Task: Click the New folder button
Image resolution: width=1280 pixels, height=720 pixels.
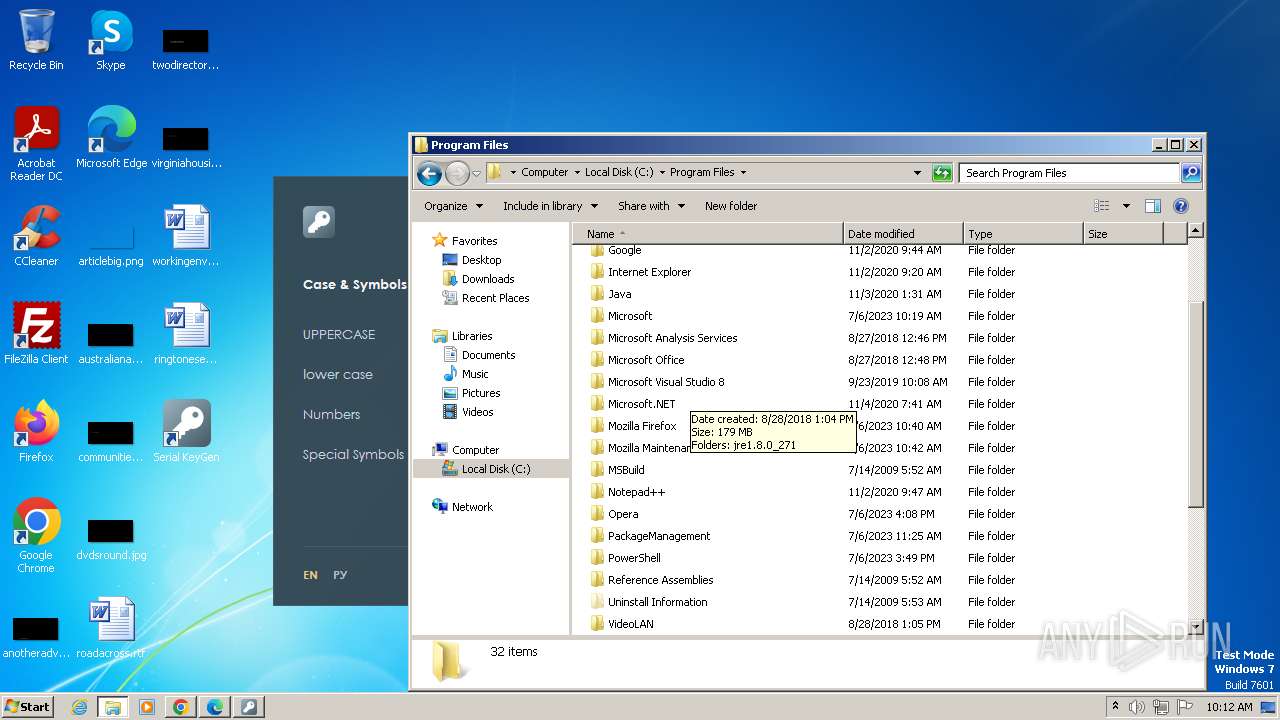Action: [x=731, y=206]
